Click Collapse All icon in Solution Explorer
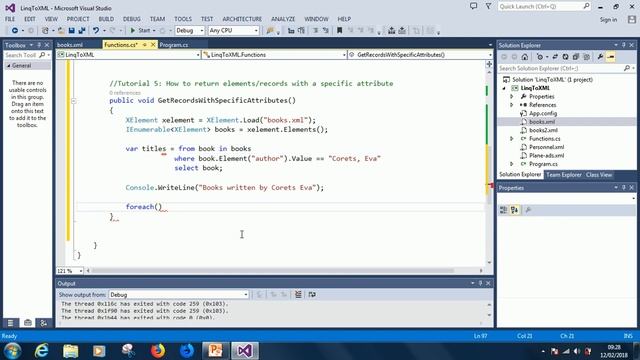 576,57
